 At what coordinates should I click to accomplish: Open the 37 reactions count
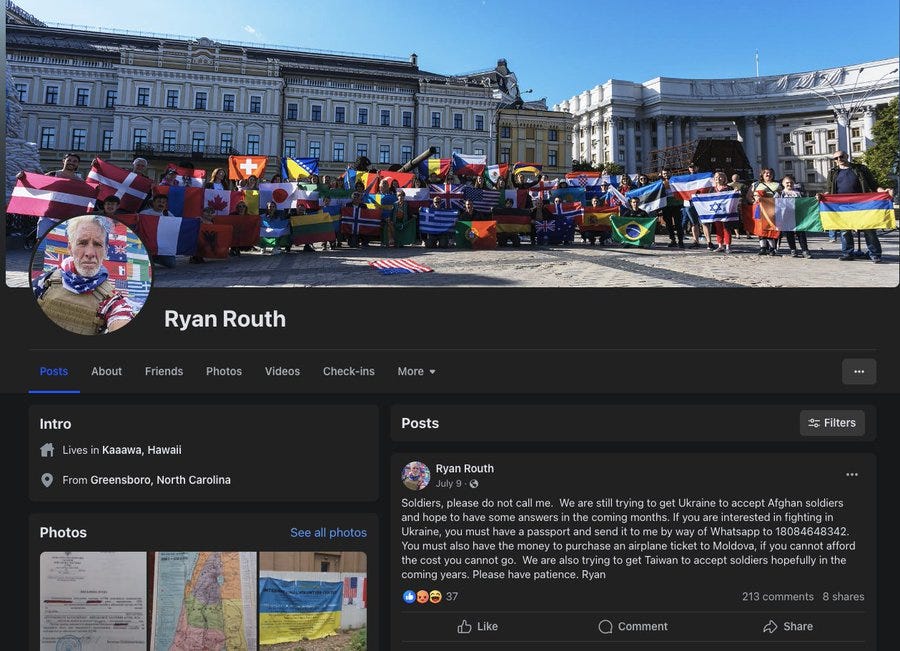point(452,597)
